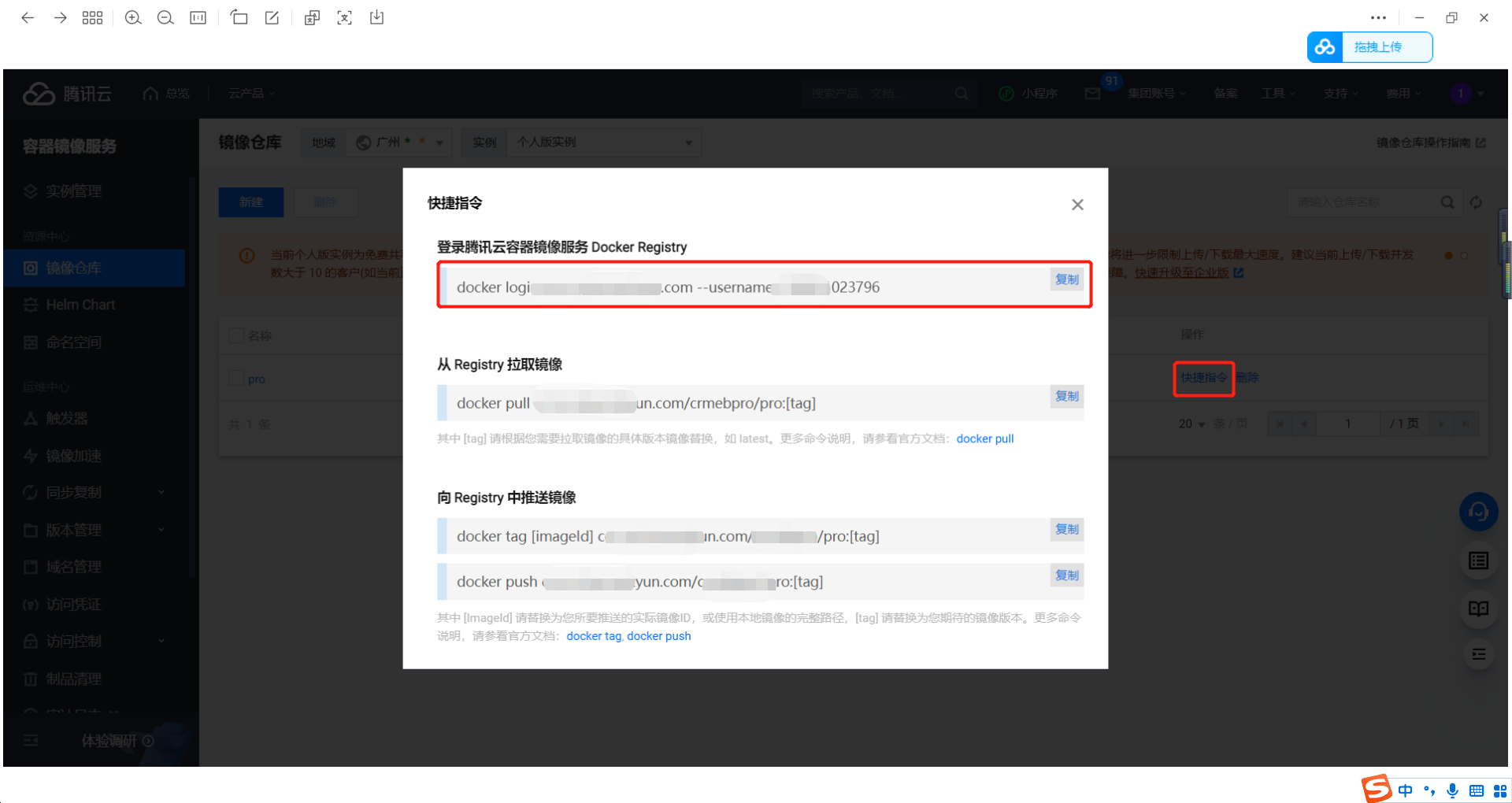The height and width of the screenshot is (803, 1512).
Task: Open the messages mail icon
Action: point(1092,94)
